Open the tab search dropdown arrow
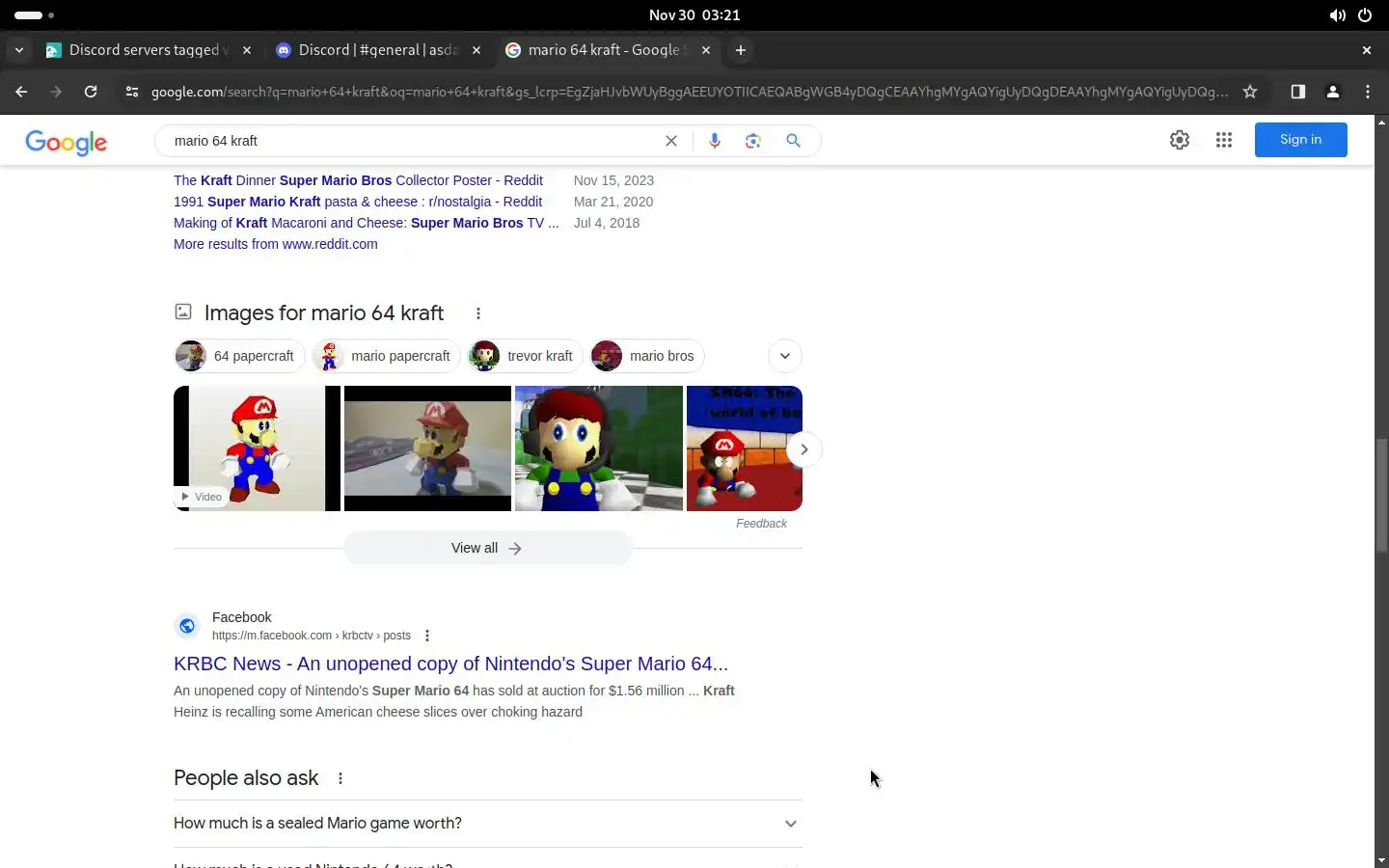Image resolution: width=1389 pixels, height=868 pixels. 18,50
